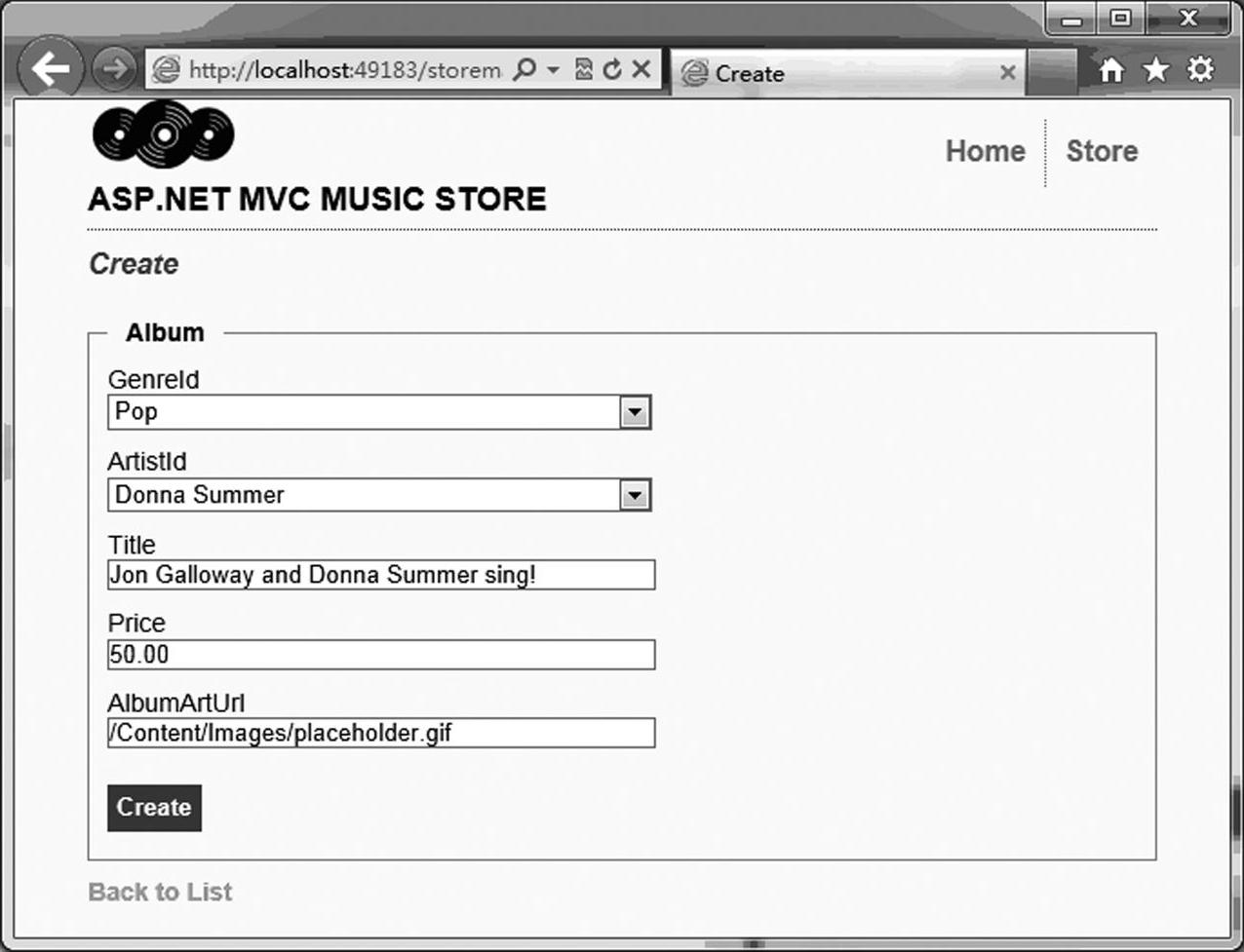Click the ASP.NET MVC MUSIC STORE title
Image resolution: width=1244 pixels, height=952 pixels.
(317, 199)
